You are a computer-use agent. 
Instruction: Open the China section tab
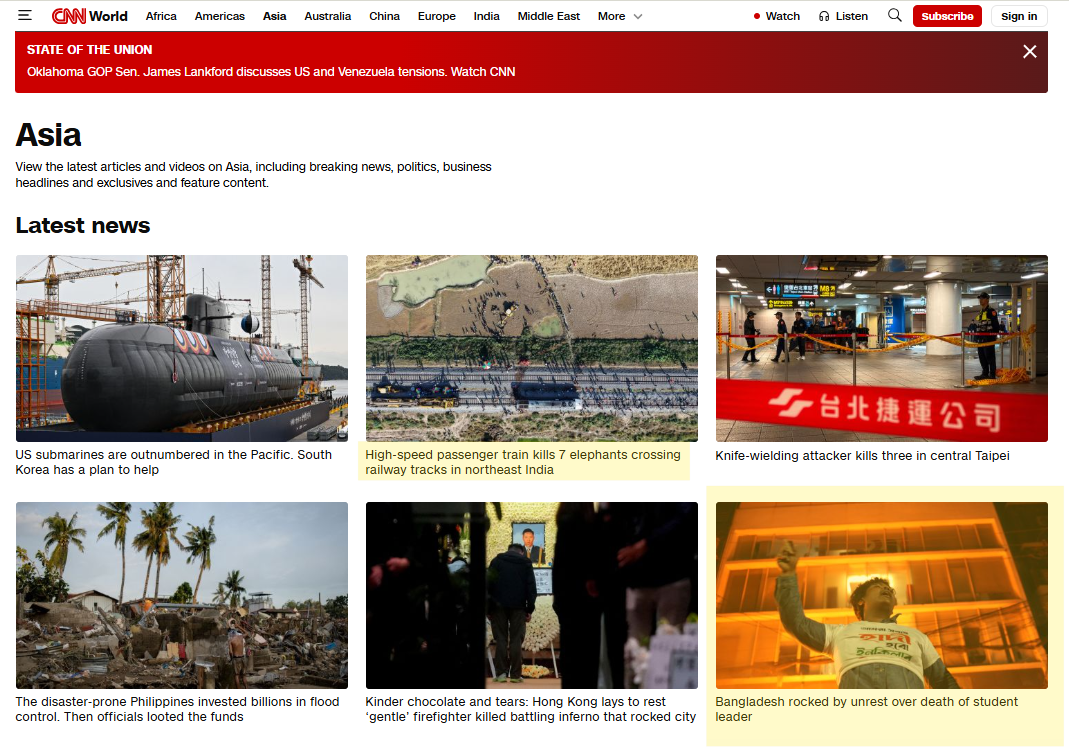(384, 16)
